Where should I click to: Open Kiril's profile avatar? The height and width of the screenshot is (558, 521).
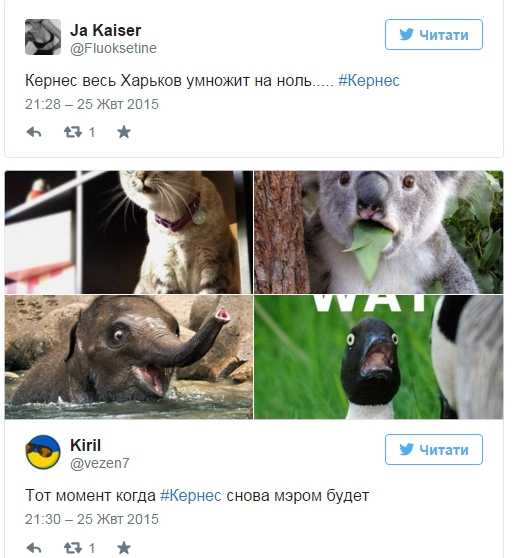pos(43,452)
